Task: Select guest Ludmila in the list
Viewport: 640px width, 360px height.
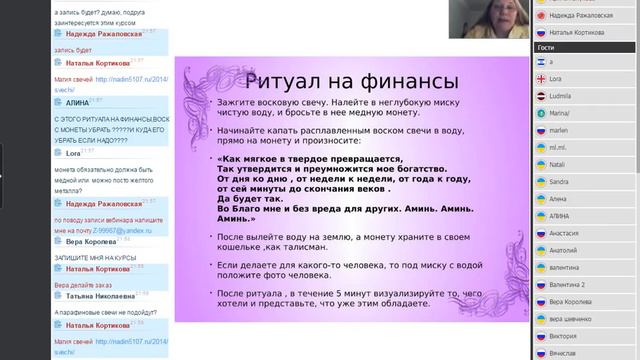Action: pyautogui.click(x=584, y=96)
